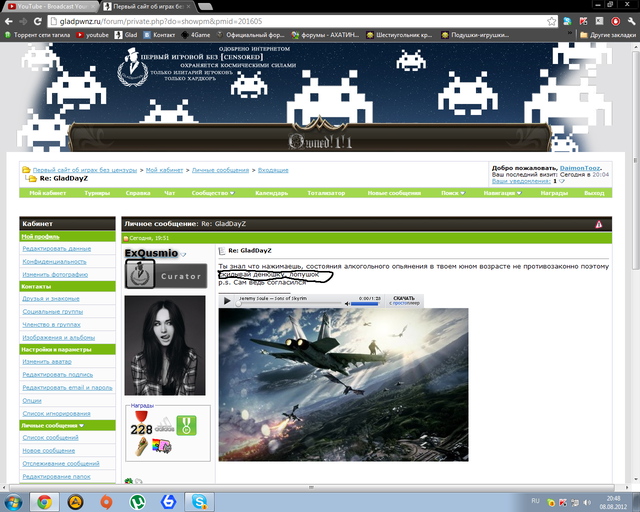The width and height of the screenshot is (640, 512).
Task: Open the fighter jet image
Action: tap(344, 385)
